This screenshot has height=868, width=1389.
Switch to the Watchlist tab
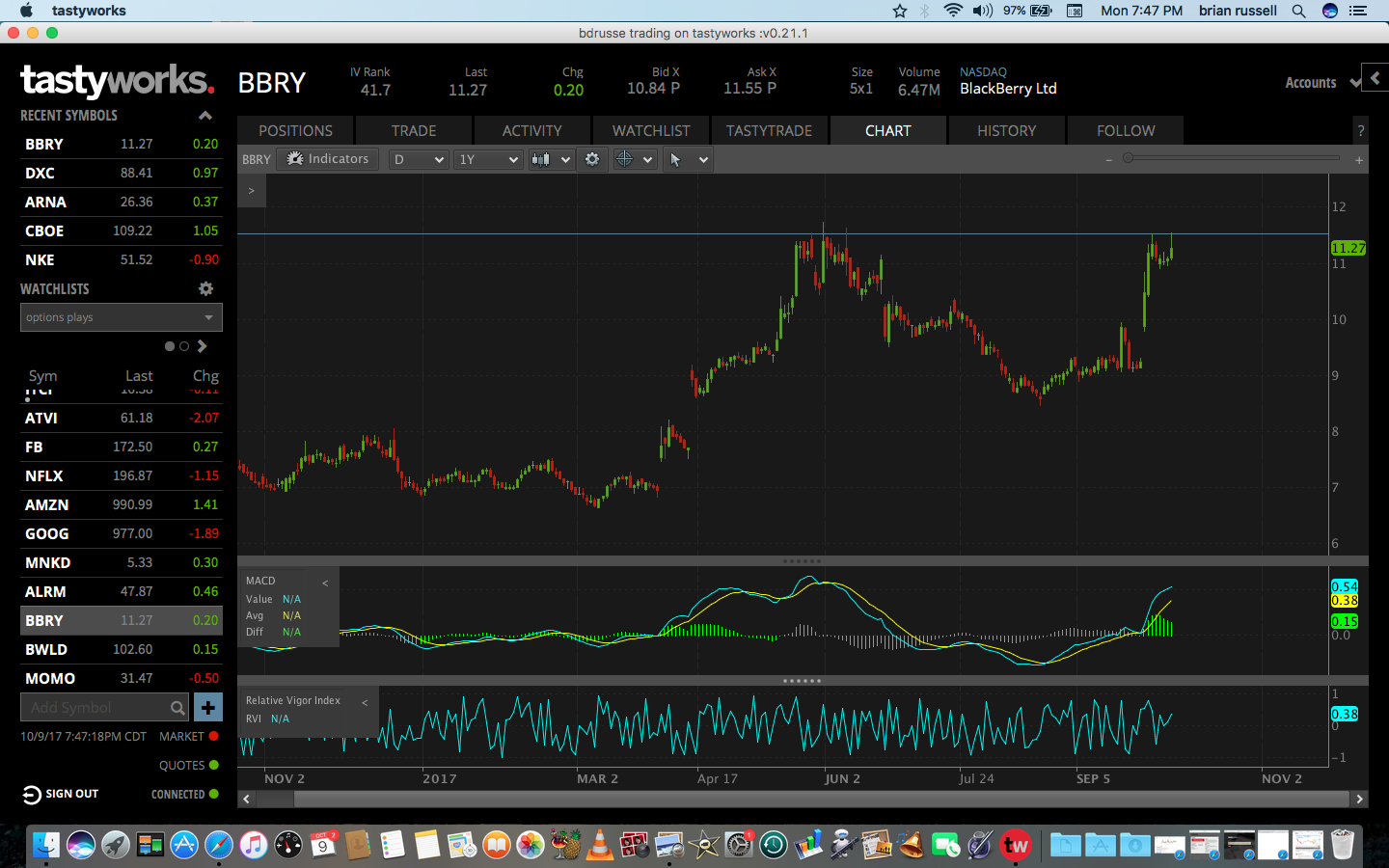click(651, 130)
